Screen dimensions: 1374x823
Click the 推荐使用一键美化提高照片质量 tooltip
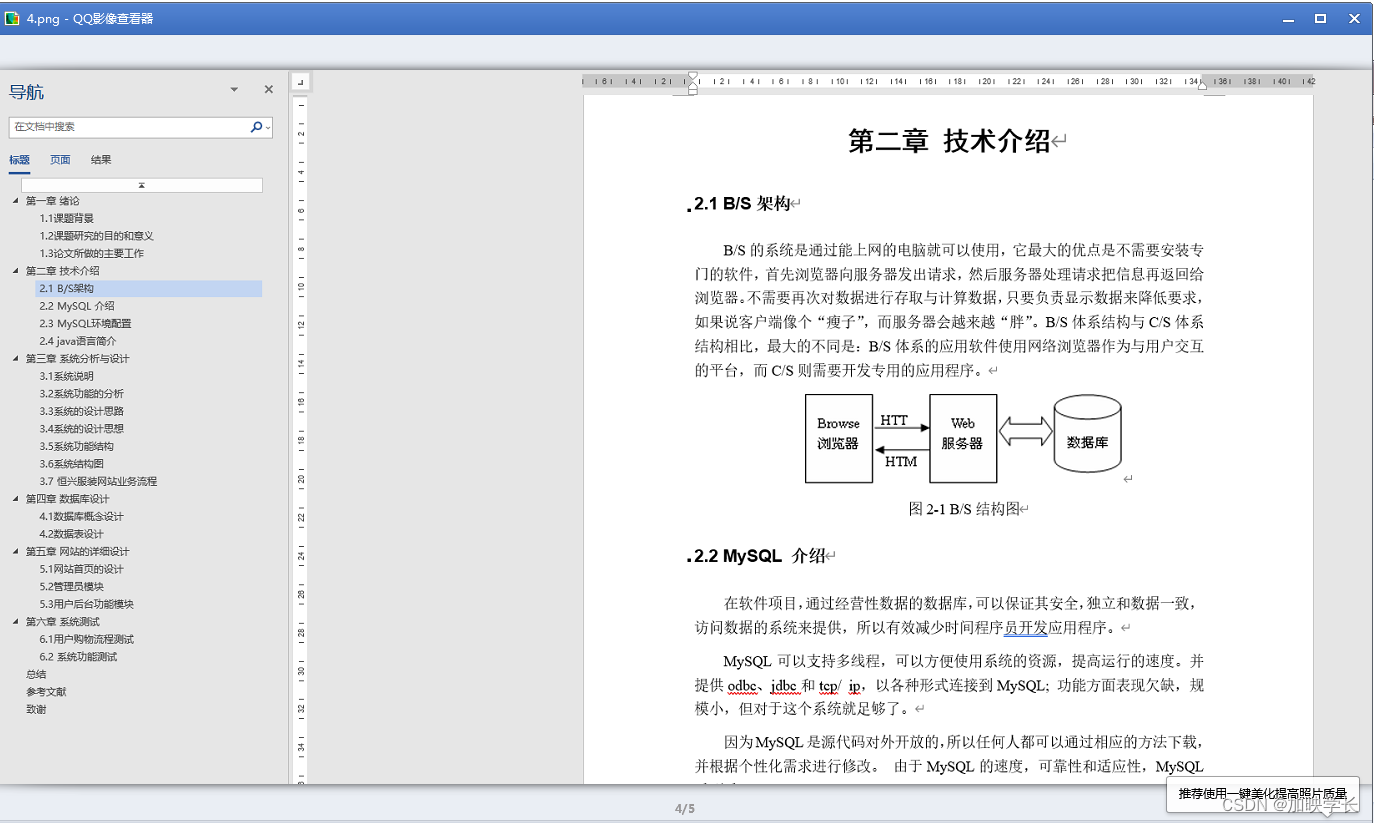(1263, 794)
